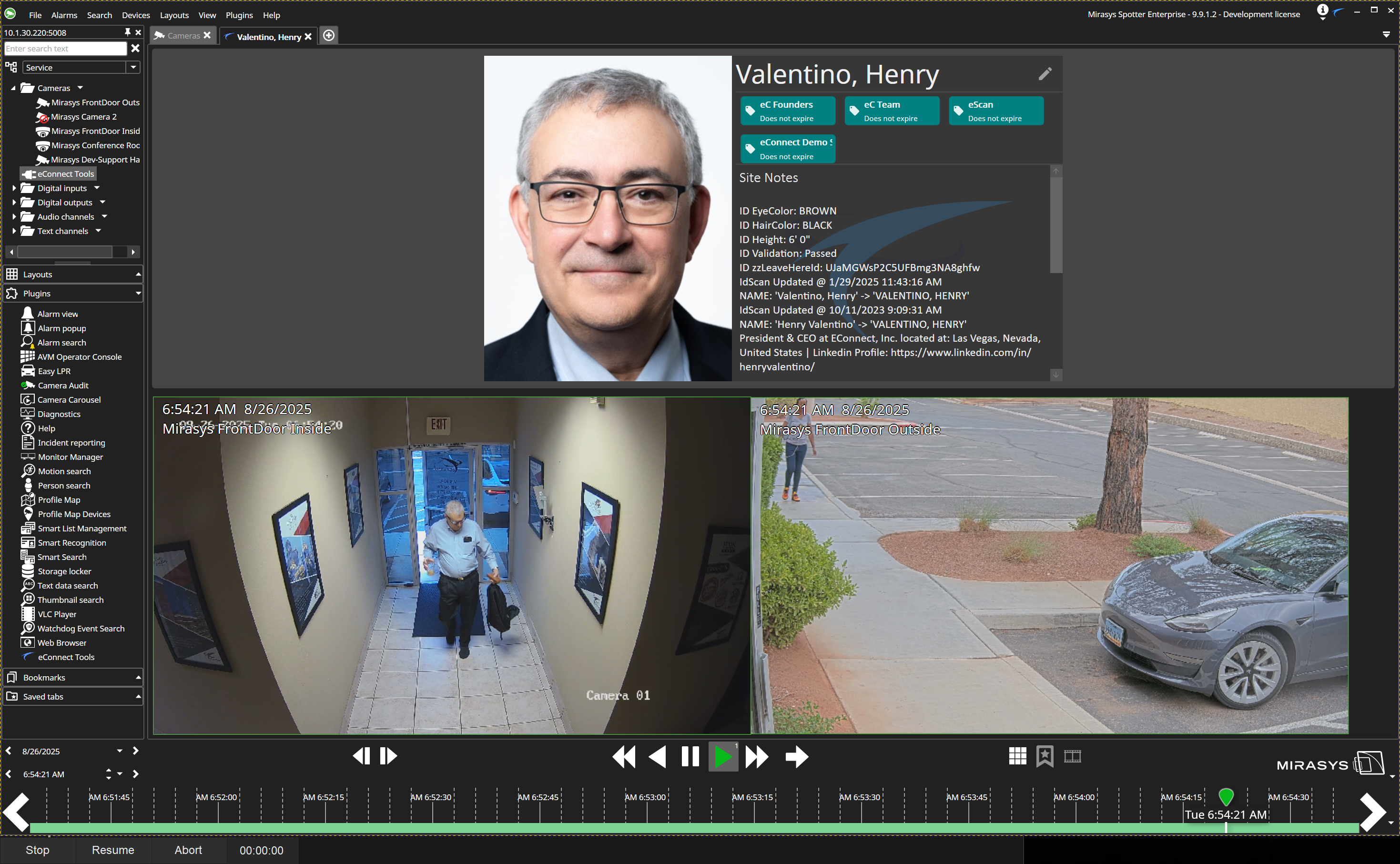
Task: Open the Alarms menu
Action: tap(64, 15)
